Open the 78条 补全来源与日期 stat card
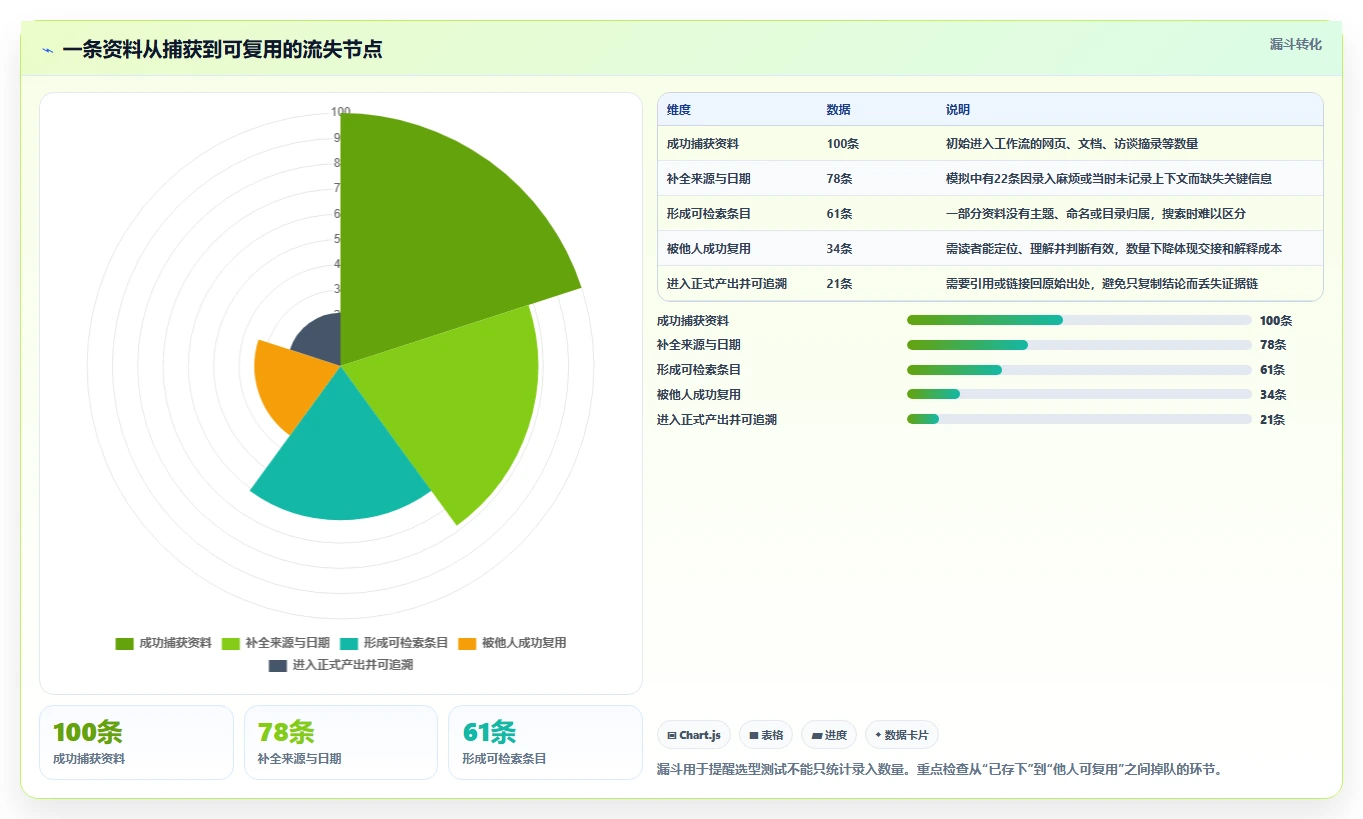 [x=341, y=742]
